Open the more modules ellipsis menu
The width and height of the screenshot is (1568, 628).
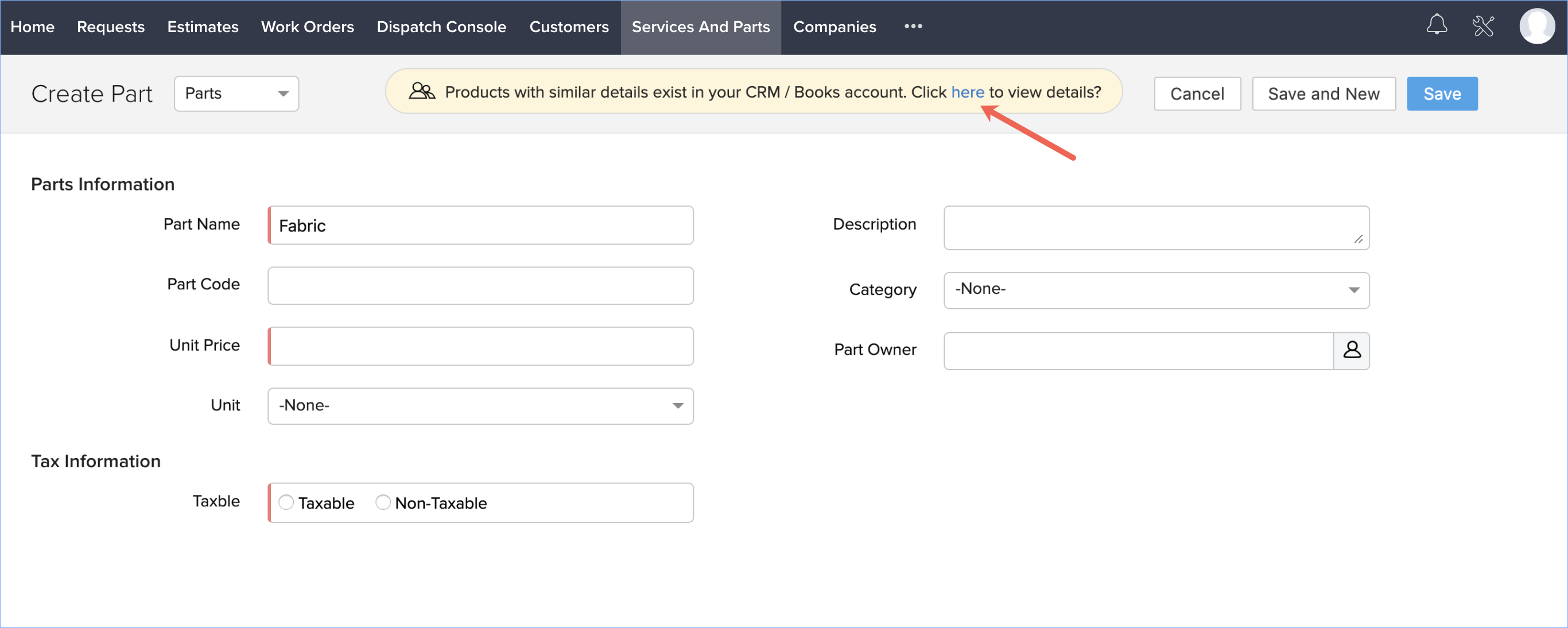coord(913,26)
